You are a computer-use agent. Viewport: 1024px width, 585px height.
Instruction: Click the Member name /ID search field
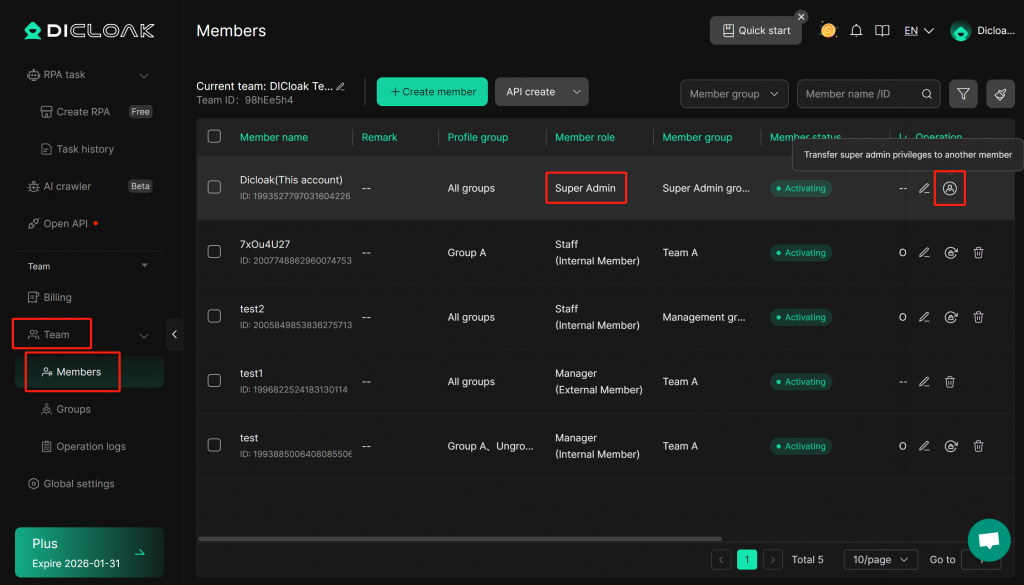(x=860, y=94)
